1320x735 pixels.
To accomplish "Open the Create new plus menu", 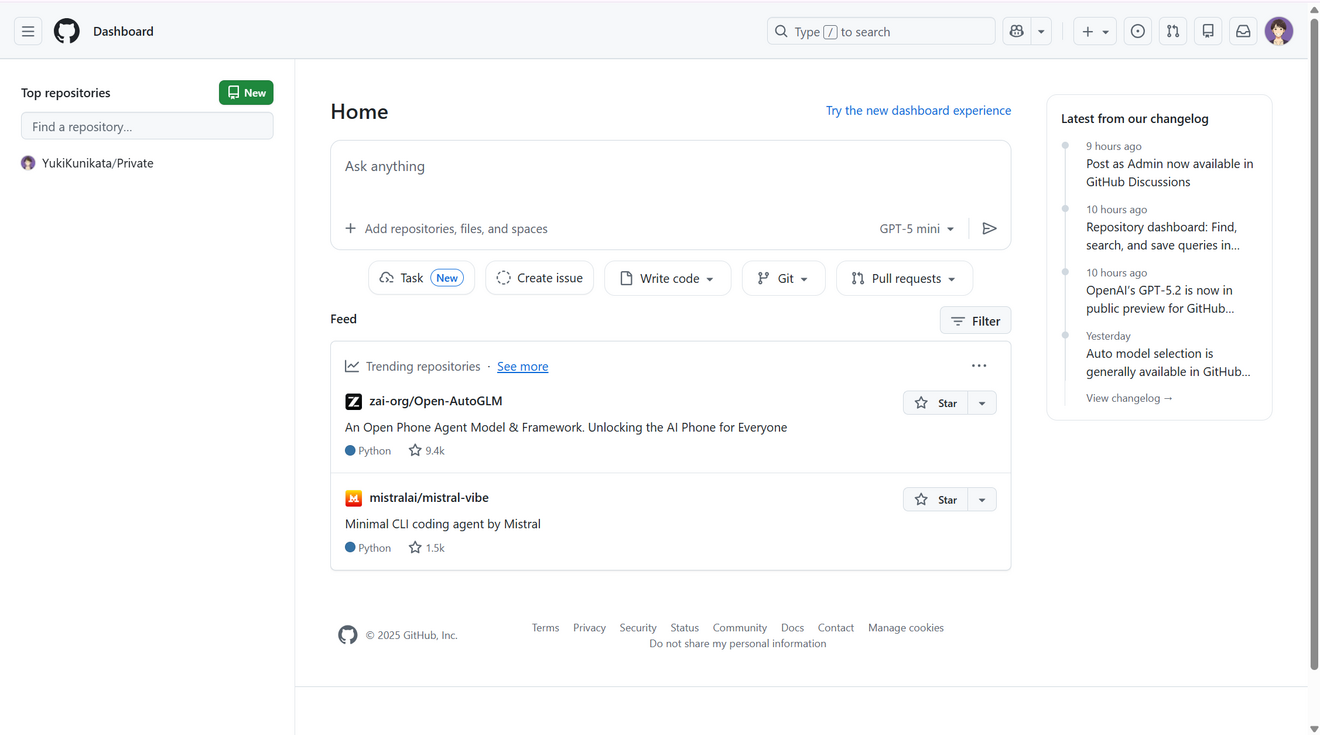I will point(1095,32).
